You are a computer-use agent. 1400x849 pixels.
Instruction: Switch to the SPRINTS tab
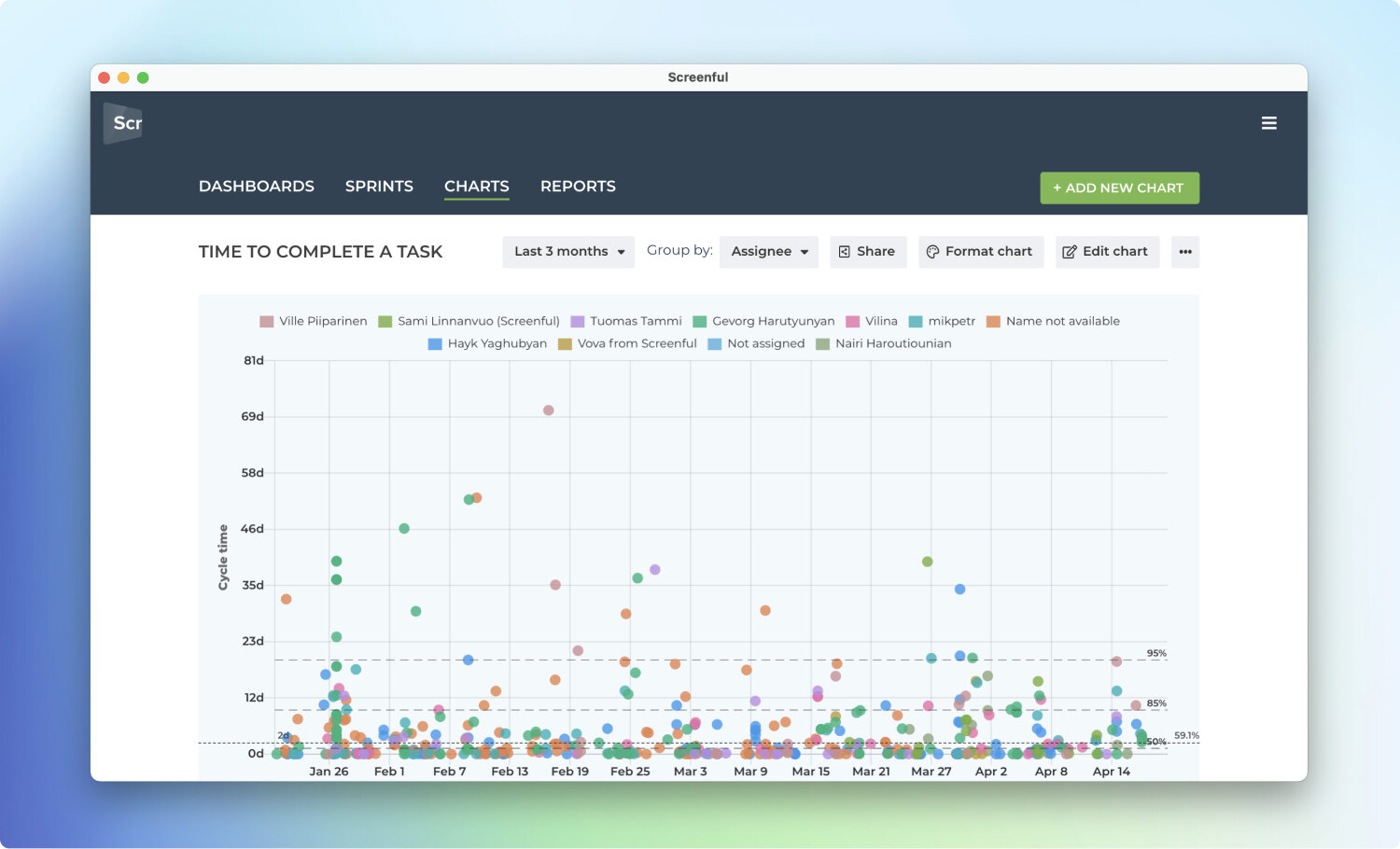[x=379, y=186]
